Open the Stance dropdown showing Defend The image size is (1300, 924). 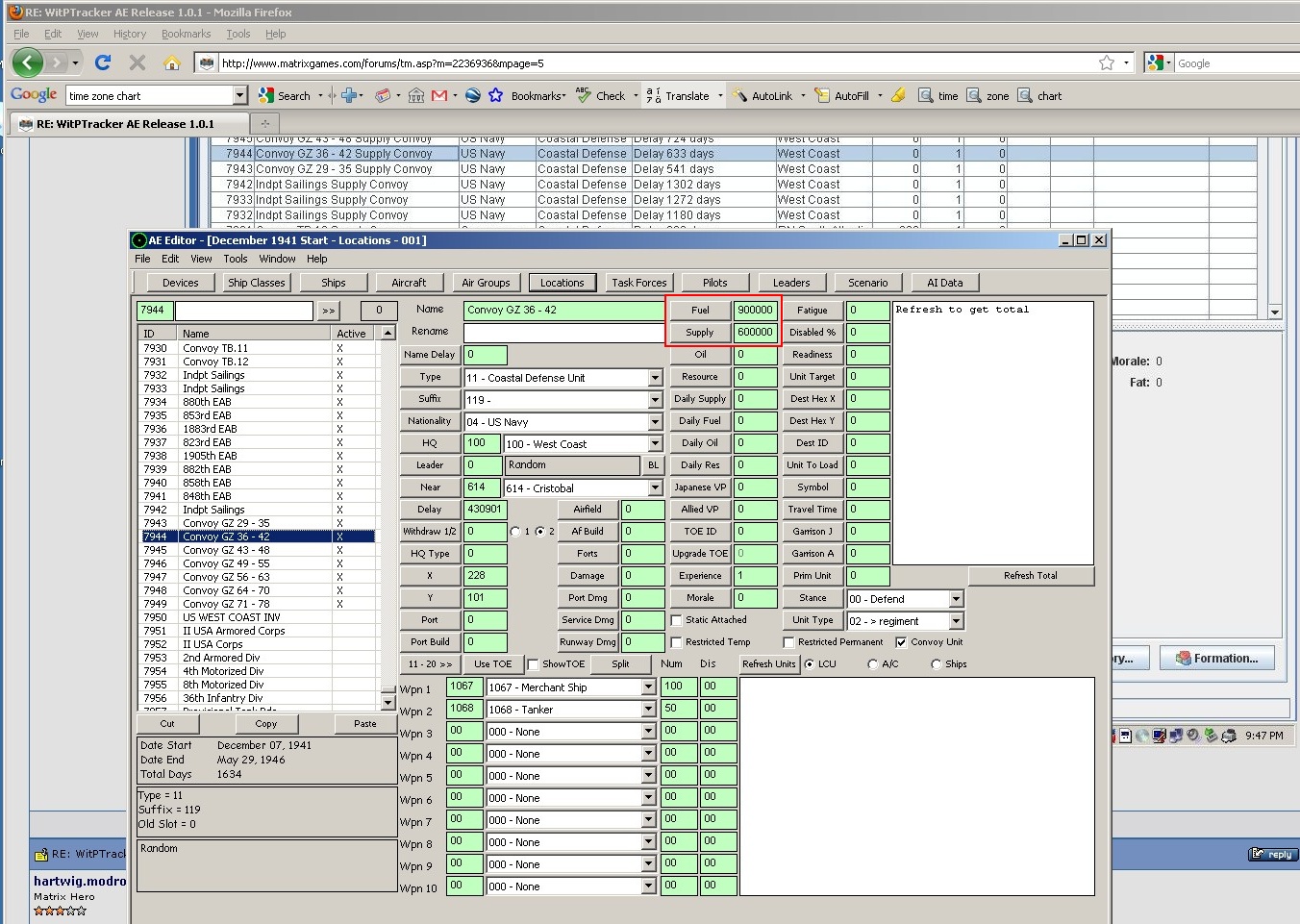(956, 599)
